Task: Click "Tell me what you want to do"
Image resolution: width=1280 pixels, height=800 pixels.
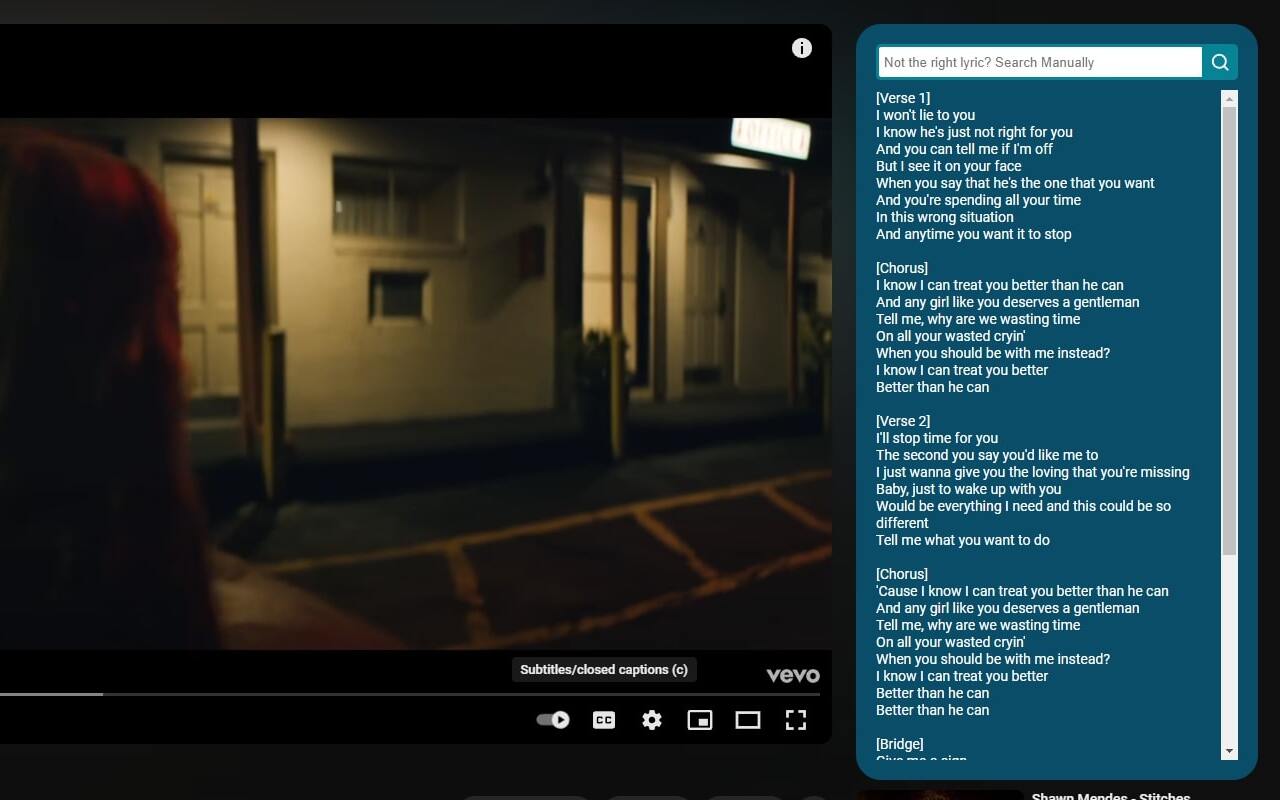Action: pyautogui.click(x=963, y=540)
